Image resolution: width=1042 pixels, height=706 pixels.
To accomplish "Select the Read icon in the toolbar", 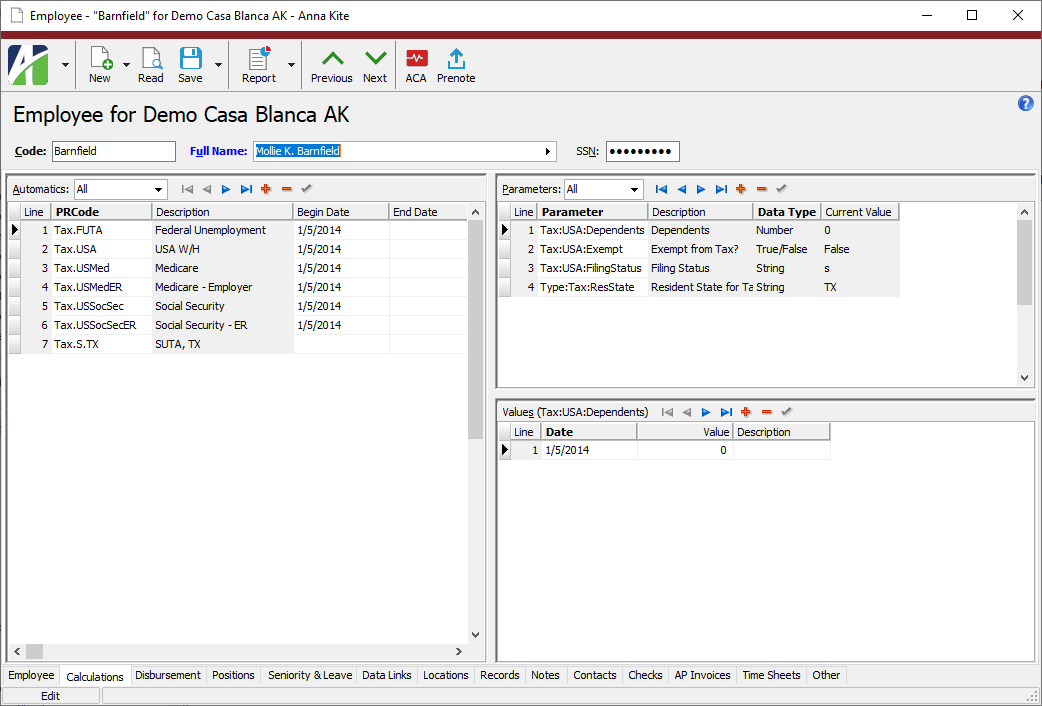I will 151,64.
